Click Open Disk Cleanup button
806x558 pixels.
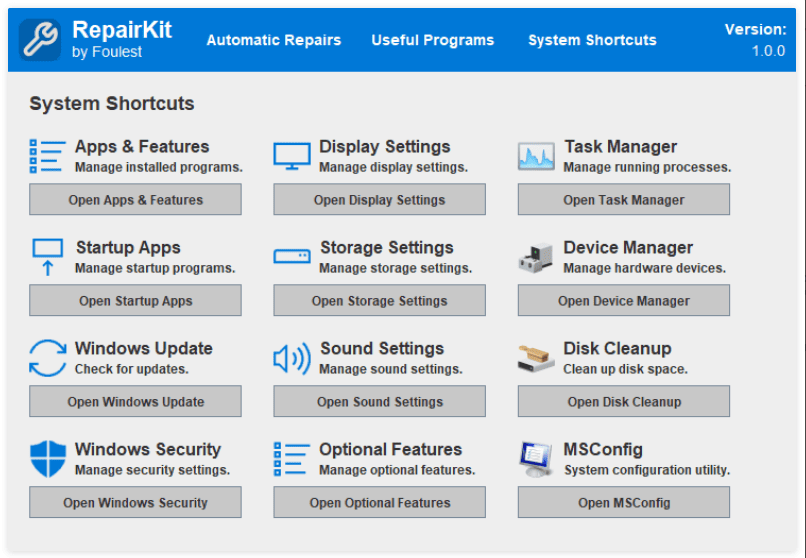624,401
